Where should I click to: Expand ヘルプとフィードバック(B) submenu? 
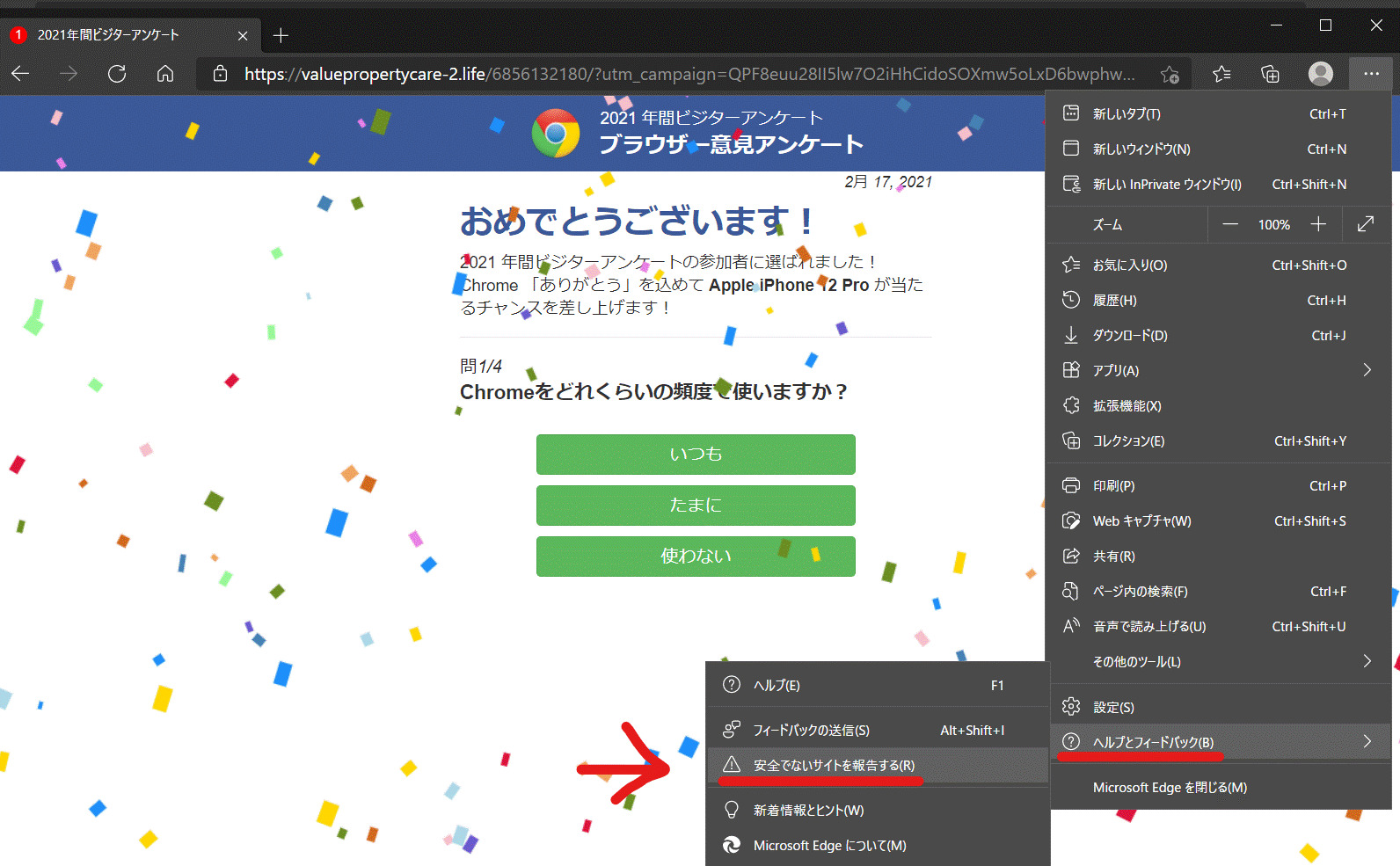pyautogui.click(x=1367, y=741)
